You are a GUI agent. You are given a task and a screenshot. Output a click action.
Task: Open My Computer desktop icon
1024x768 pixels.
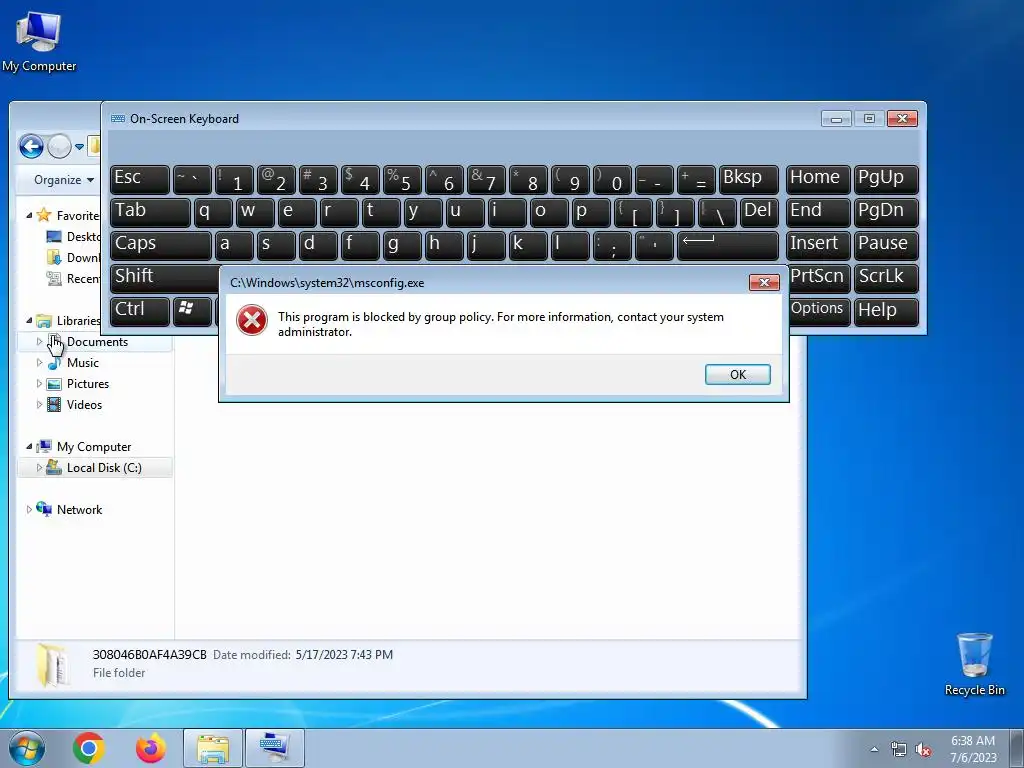(x=39, y=42)
